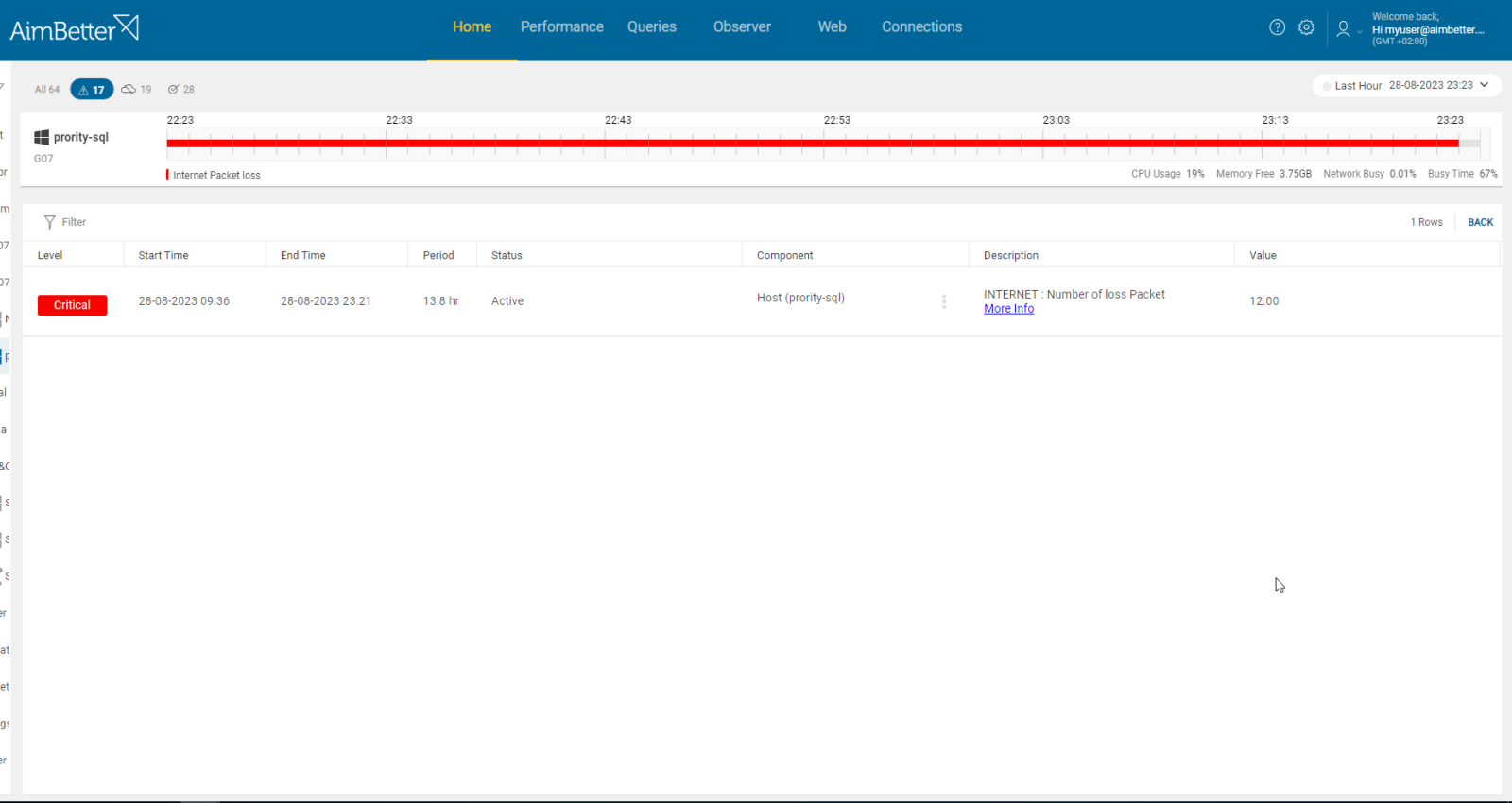Sort by the Level column header
This screenshot has height=803, width=1512.
50,256
